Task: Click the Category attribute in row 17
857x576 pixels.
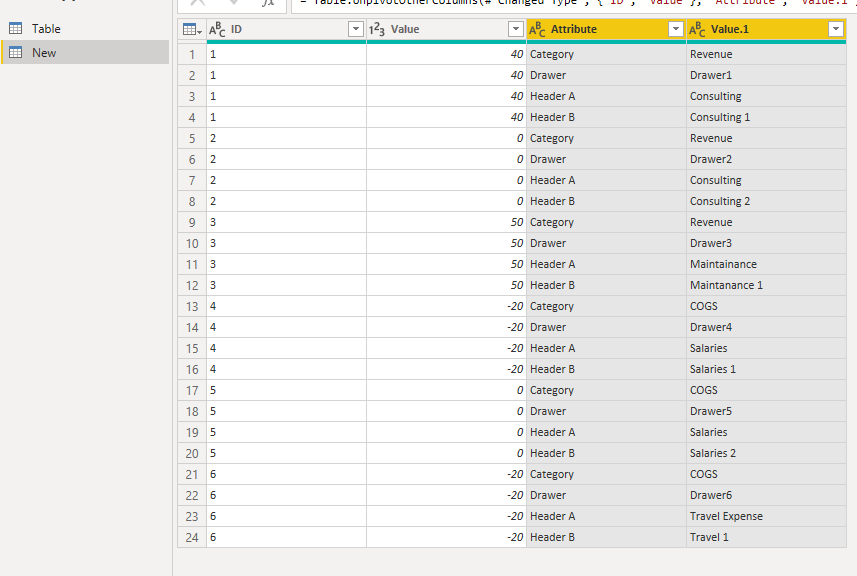Action: tap(606, 391)
